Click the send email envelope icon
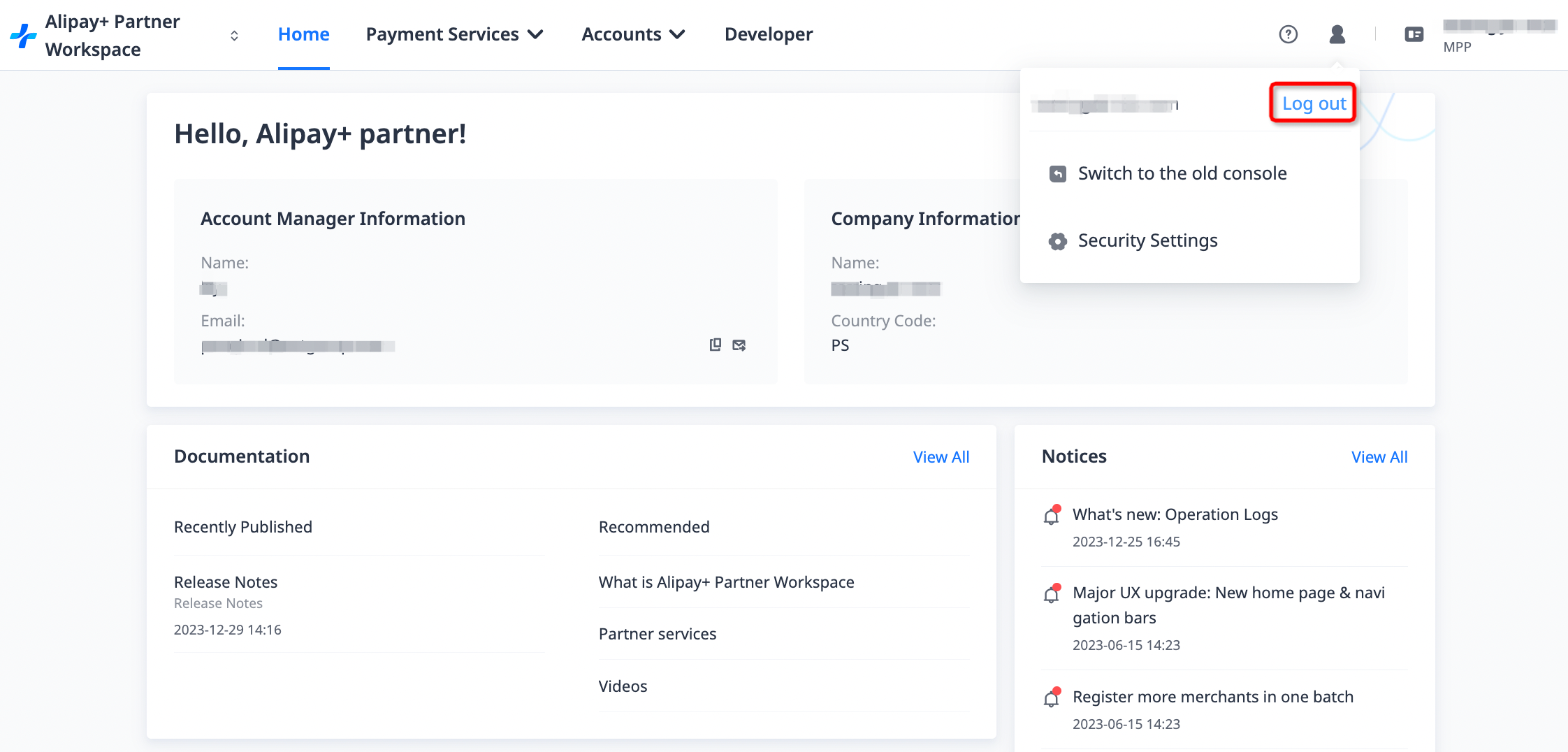Image resolution: width=1568 pixels, height=752 pixels. [739, 345]
